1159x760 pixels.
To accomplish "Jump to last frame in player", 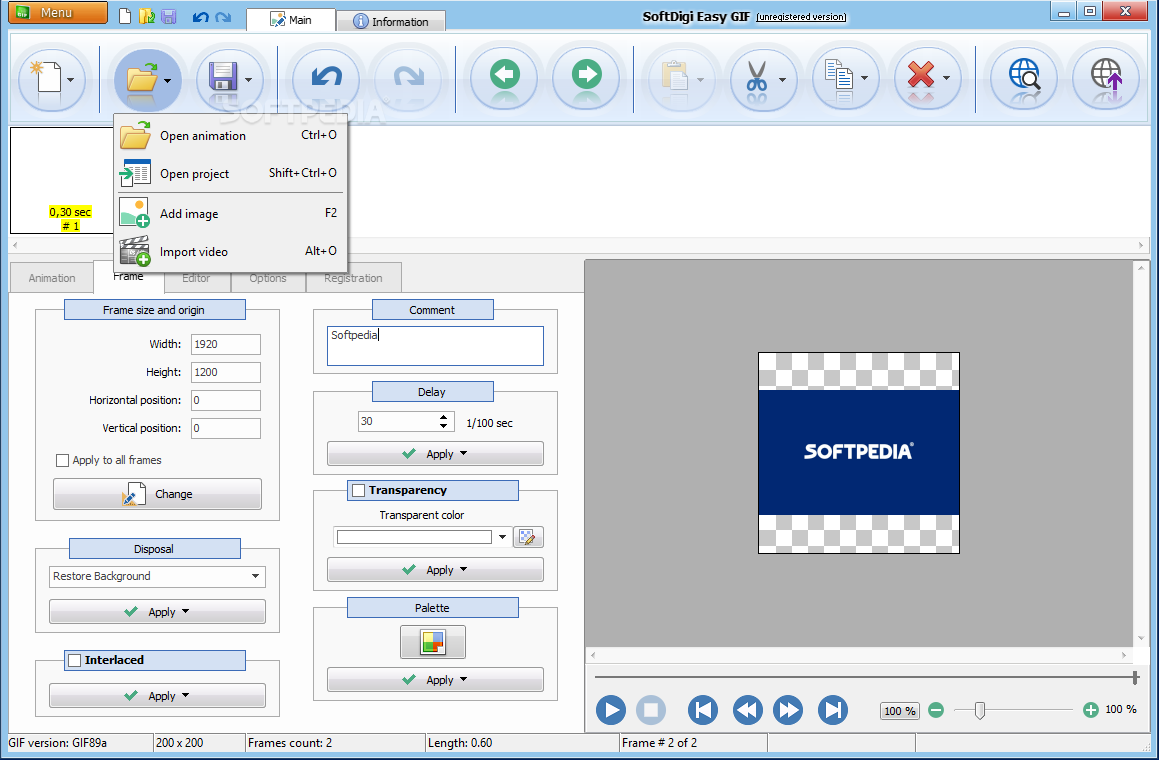I will click(x=832, y=710).
